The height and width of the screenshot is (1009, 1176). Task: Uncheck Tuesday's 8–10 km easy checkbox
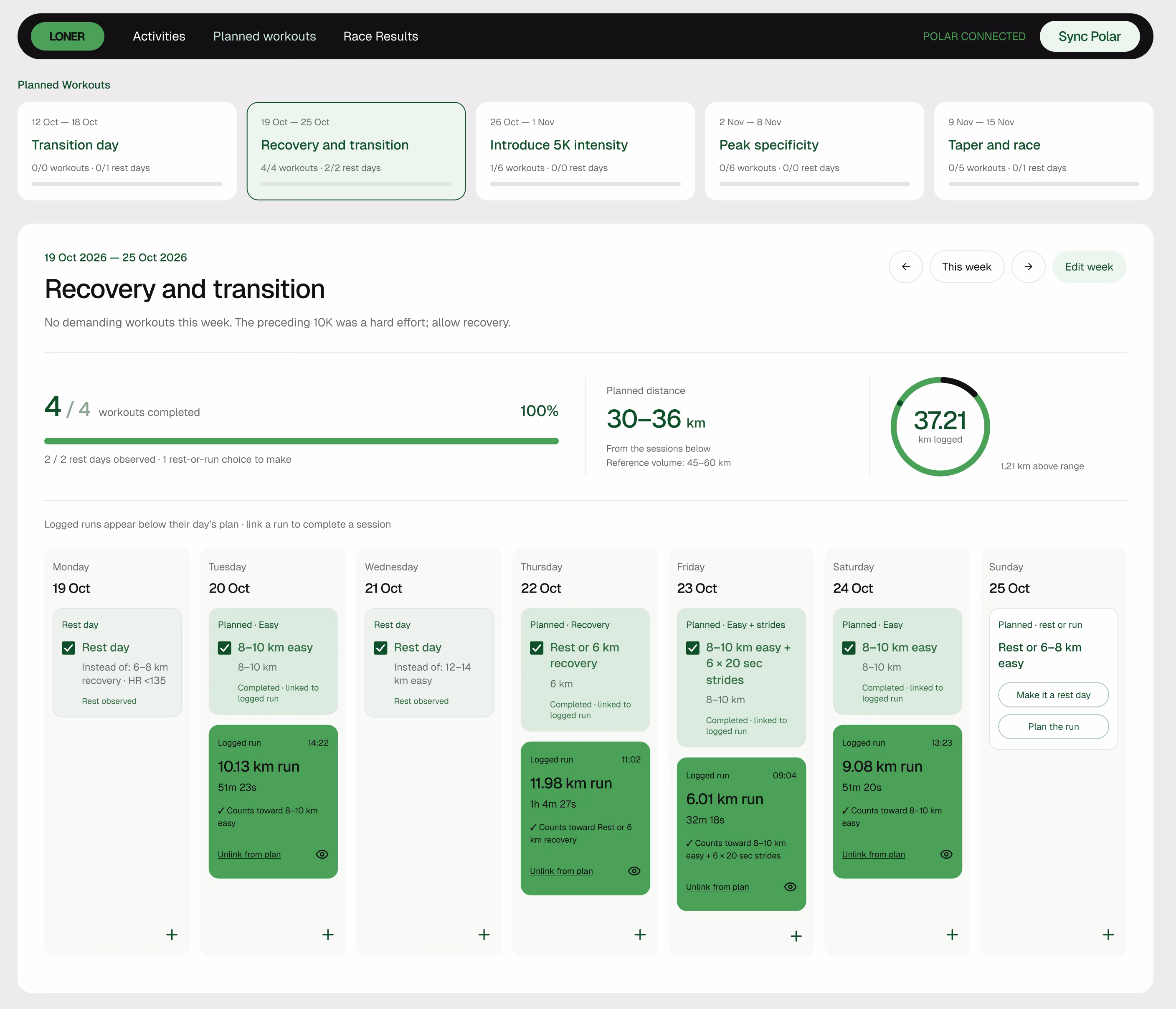pyautogui.click(x=224, y=647)
